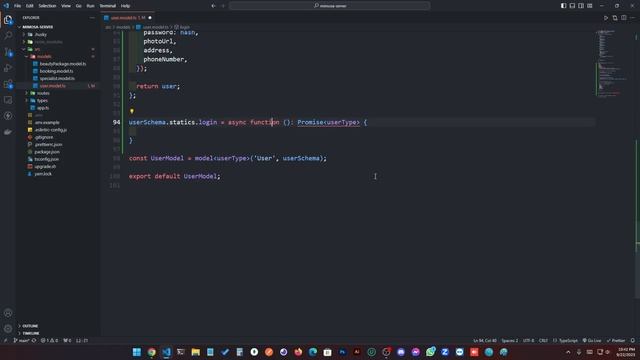640x360 pixels.
Task: Open the Terminal menu
Action: (108, 6)
